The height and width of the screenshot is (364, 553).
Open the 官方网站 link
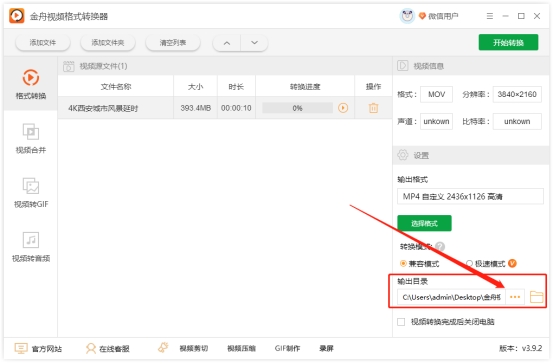(47, 349)
